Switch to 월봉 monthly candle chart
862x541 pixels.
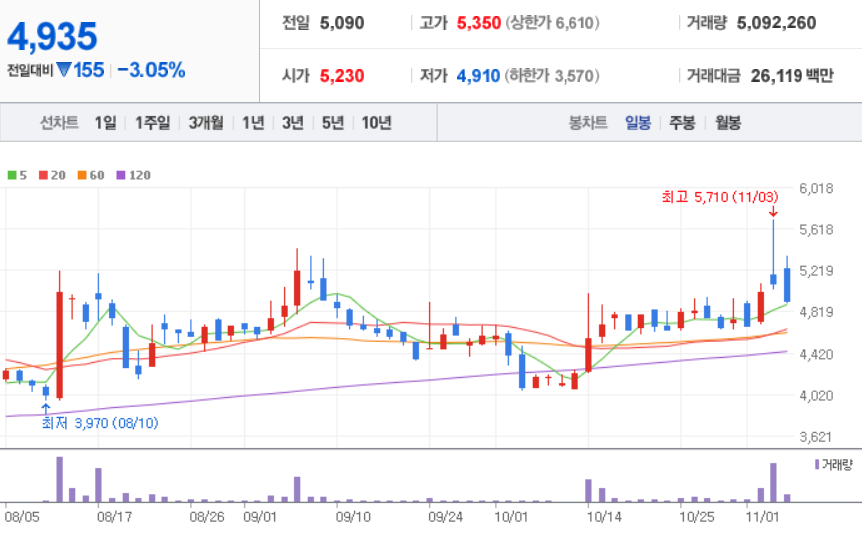coord(728,122)
